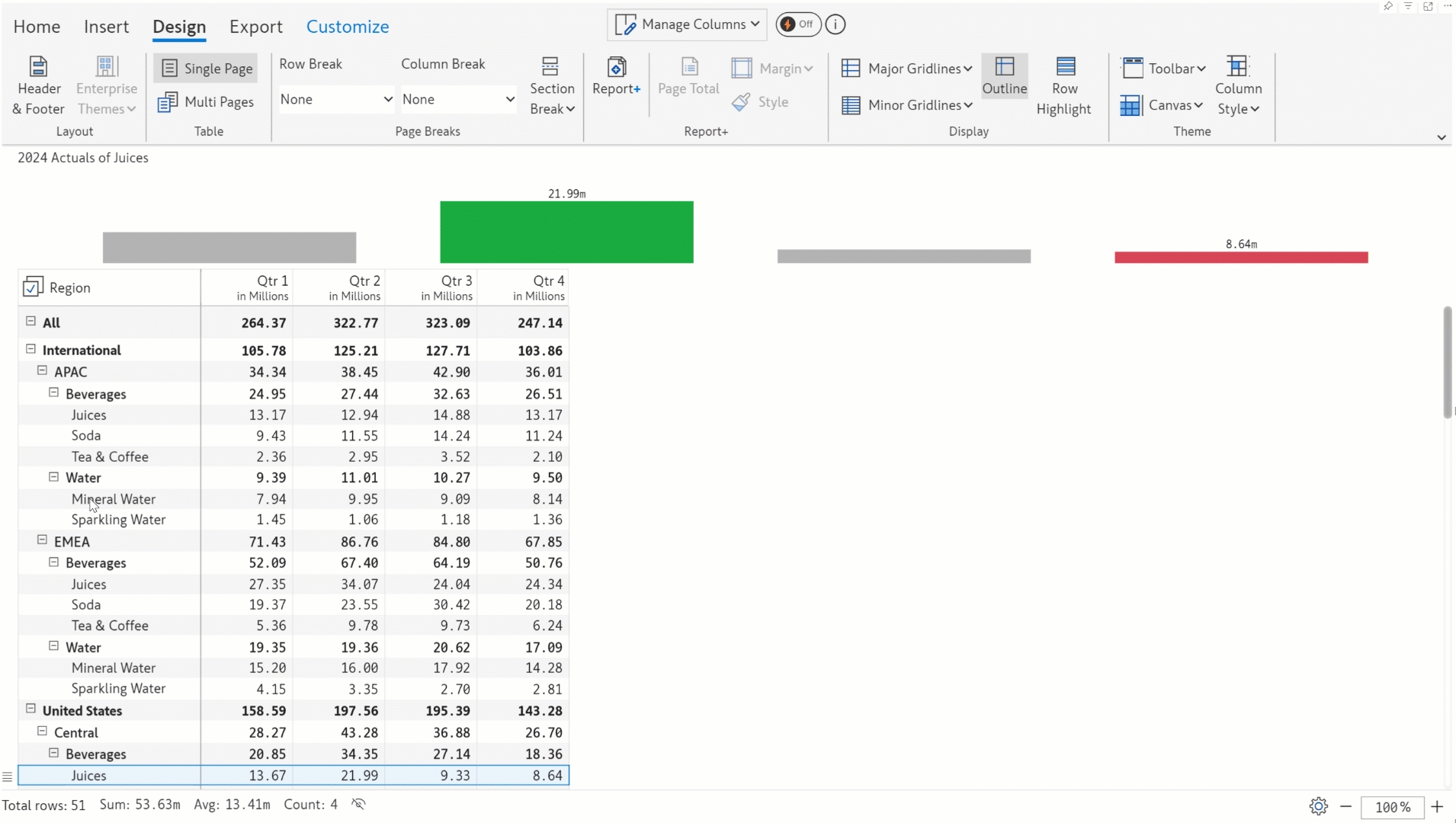Open the Row Break dropdown
The width and height of the screenshot is (1456, 823).
(x=335, y=99)
